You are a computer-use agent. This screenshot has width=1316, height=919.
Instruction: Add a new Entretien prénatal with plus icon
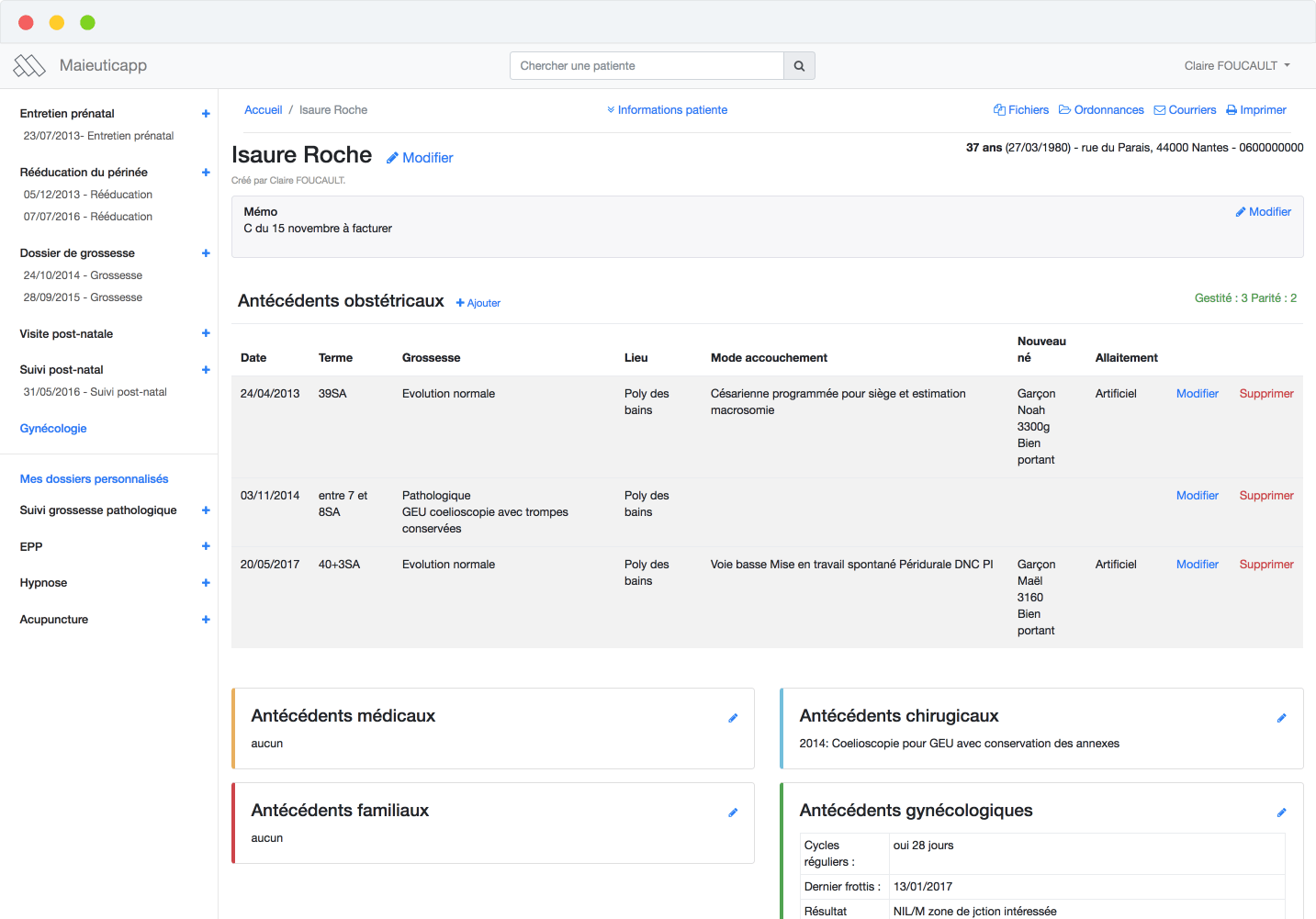pyautogui.click(x=206, y=114)
